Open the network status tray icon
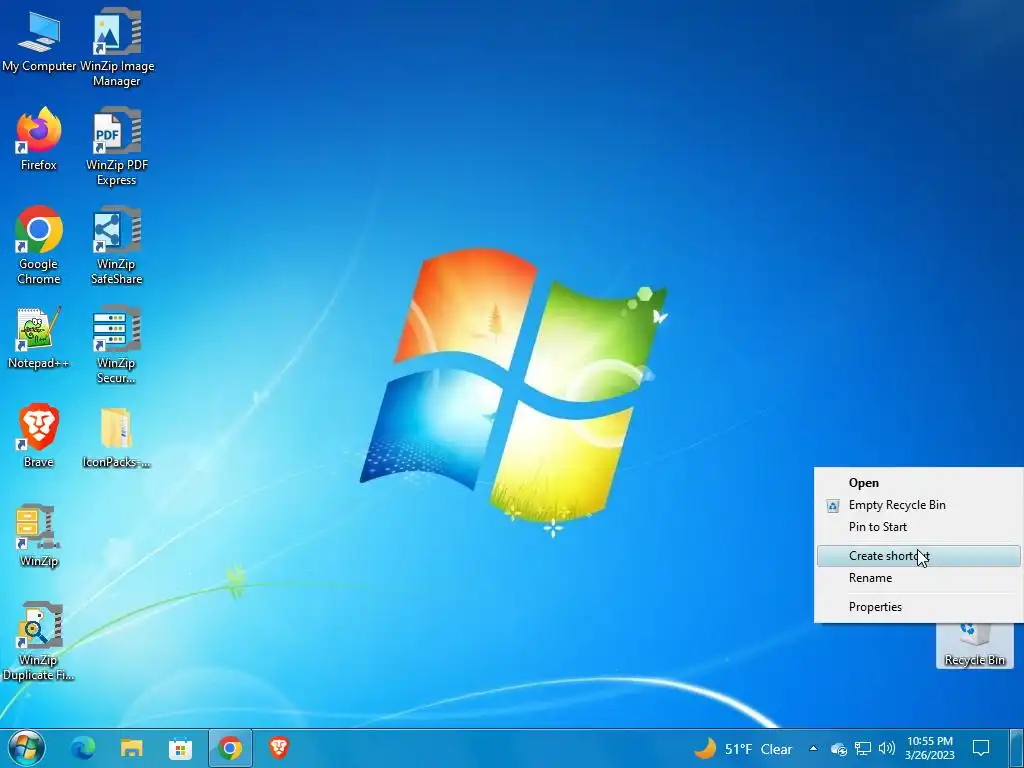The width and height of the screenshot is (1024, 768). click(863, 748)
